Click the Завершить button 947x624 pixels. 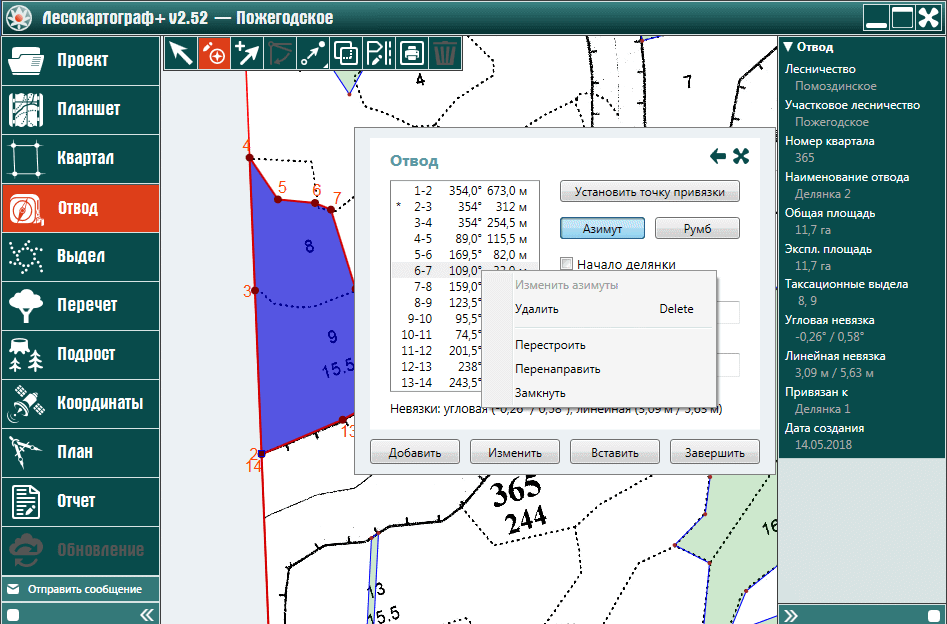click(714, 452)
